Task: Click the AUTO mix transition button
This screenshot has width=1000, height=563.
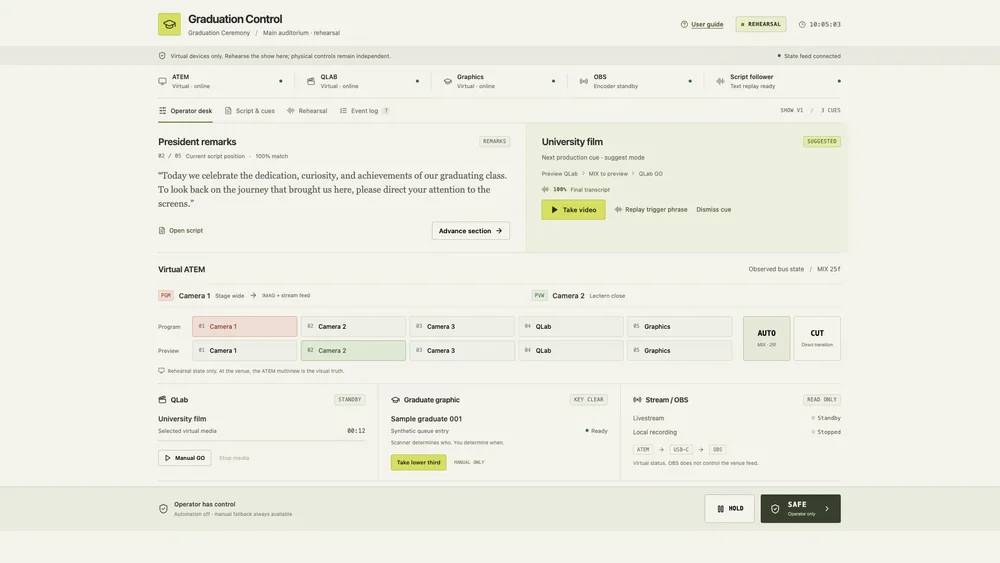Action: (x=767, y=339)
